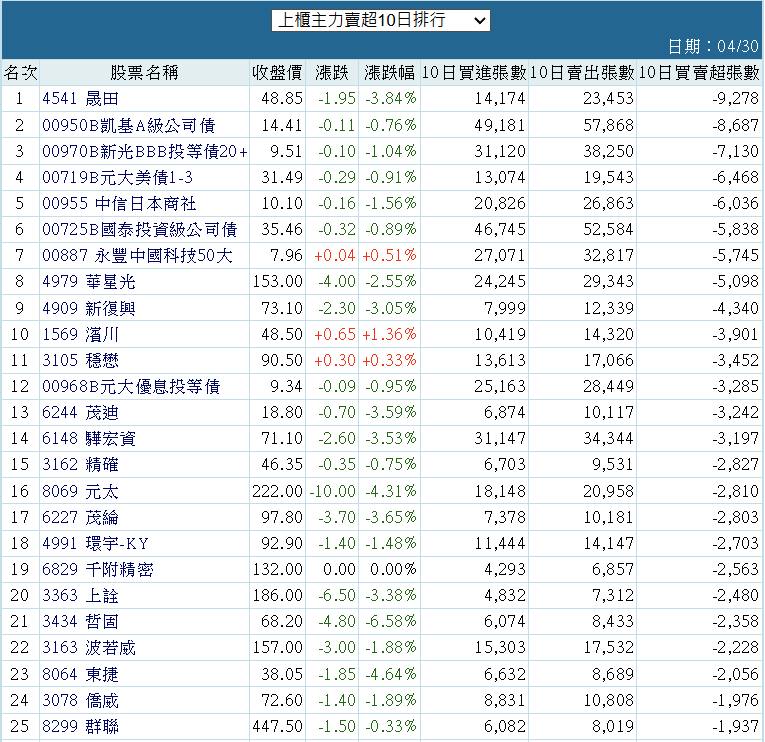Select stock 4979 華星光

(89, 281)
